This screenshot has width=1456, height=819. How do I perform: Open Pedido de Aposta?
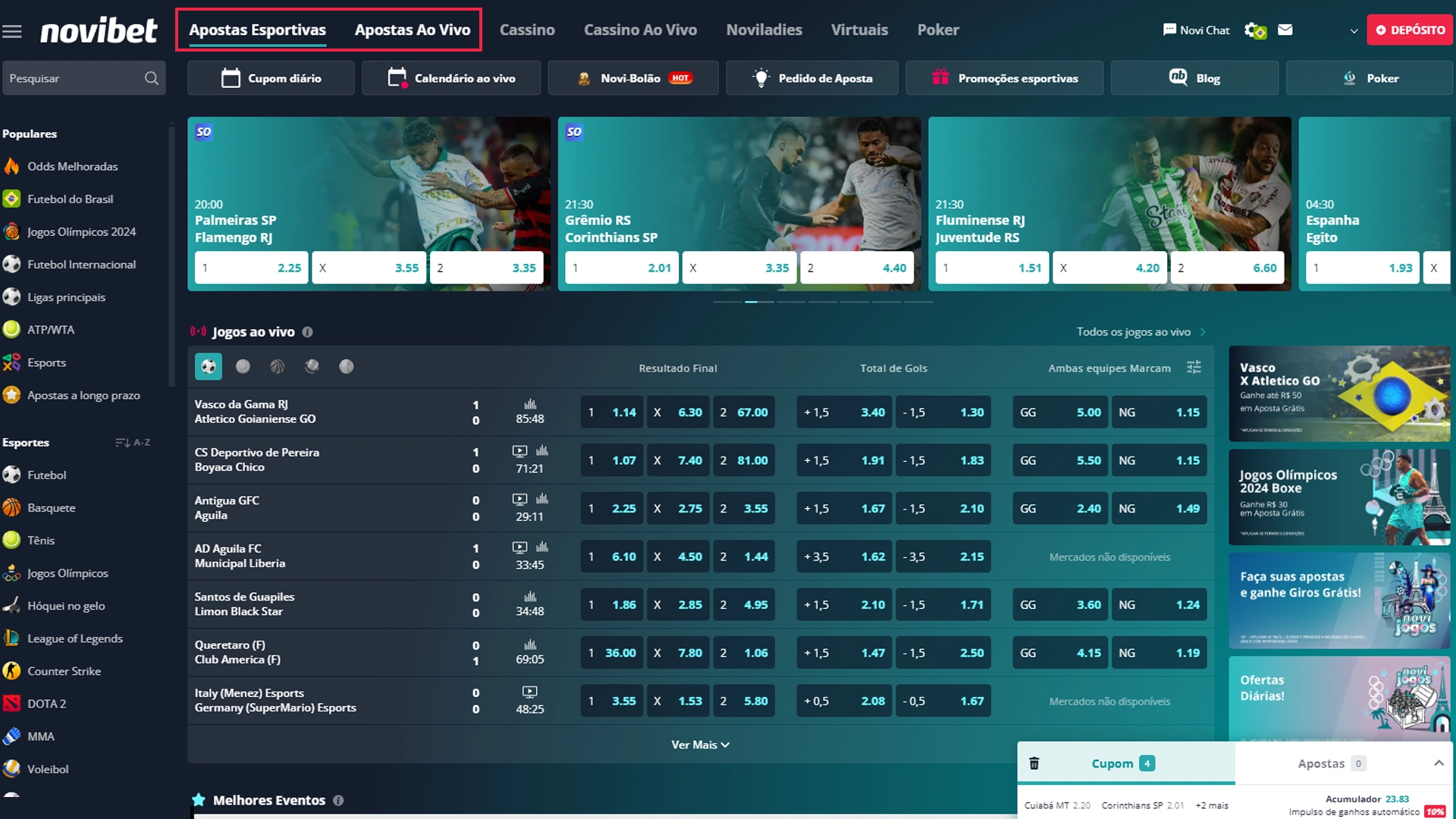coord(812,78)
